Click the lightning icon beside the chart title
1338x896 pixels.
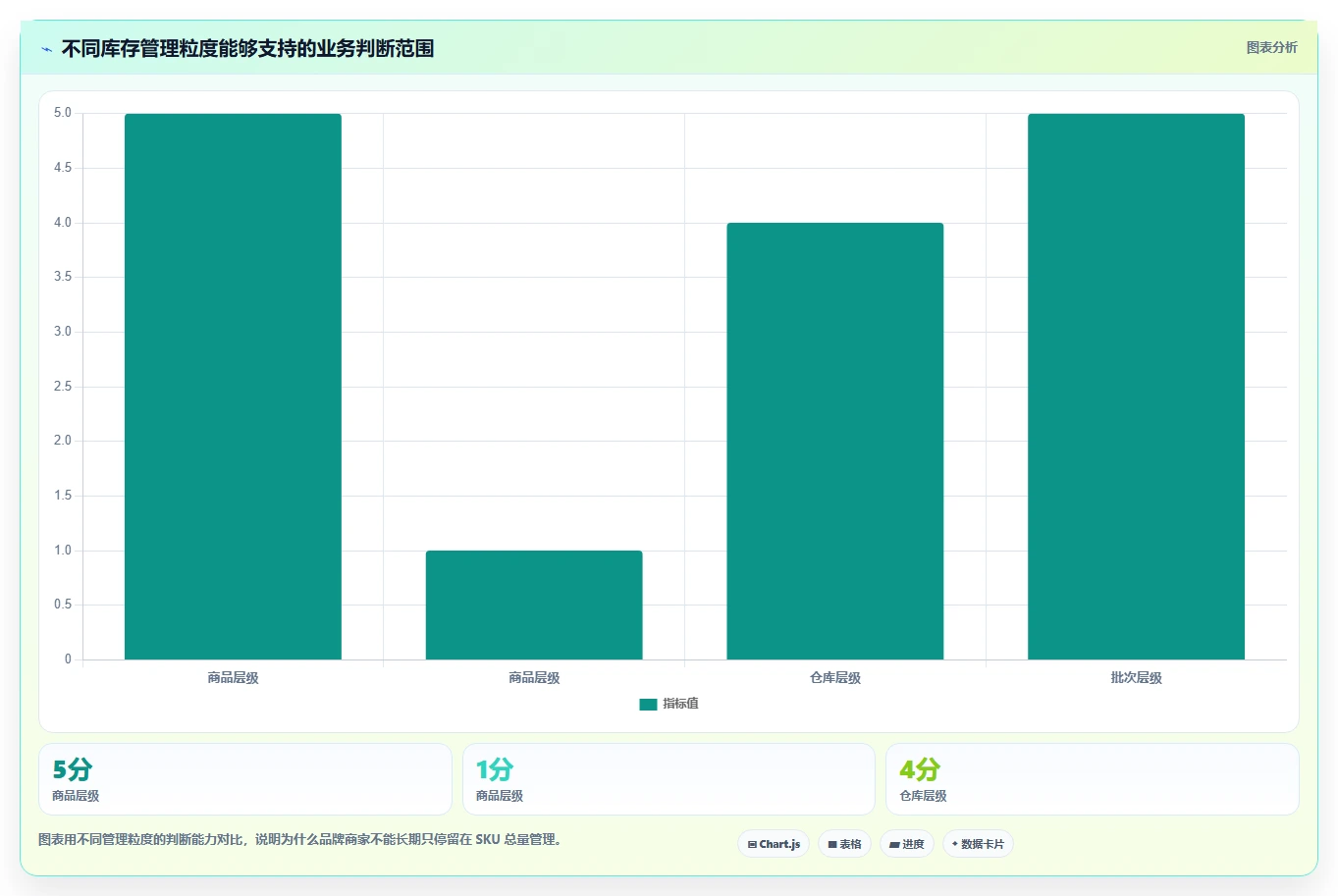point(46,49)
